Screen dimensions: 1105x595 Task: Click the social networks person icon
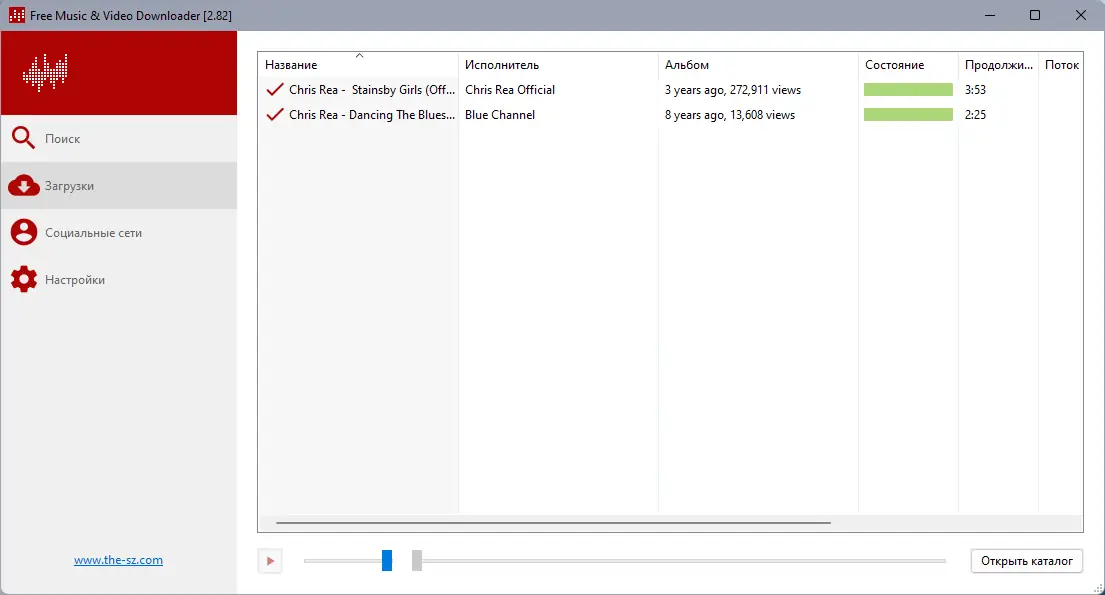[x=23, y=232]
